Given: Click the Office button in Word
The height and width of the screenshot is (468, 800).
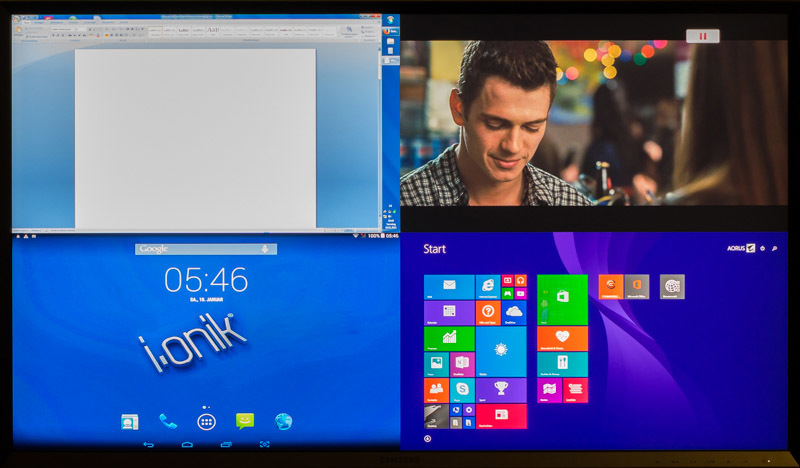Looking at the screenshot, I should (17, 20).
